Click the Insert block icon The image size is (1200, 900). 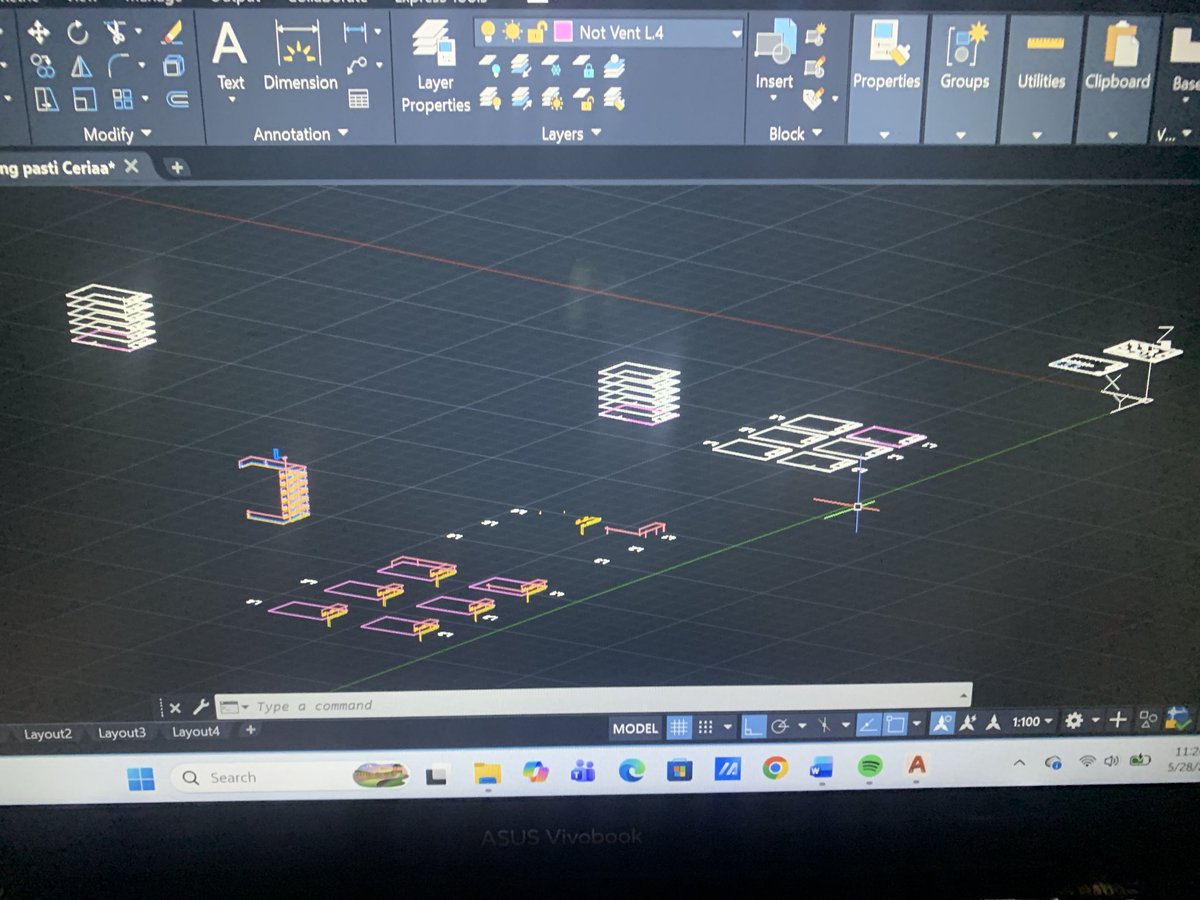(x=773, y=56)
